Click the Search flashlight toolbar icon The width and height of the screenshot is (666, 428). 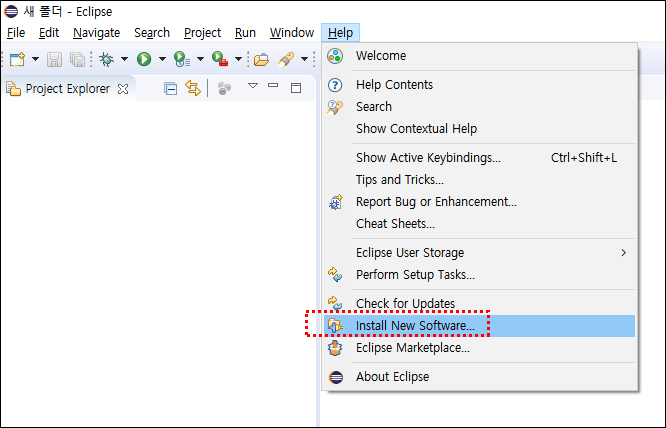tap(286, 59)
